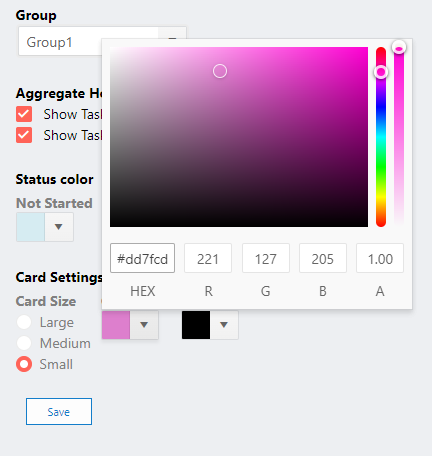Click the pink card color swatch
The image size is (432, 456).
(116, 325)
